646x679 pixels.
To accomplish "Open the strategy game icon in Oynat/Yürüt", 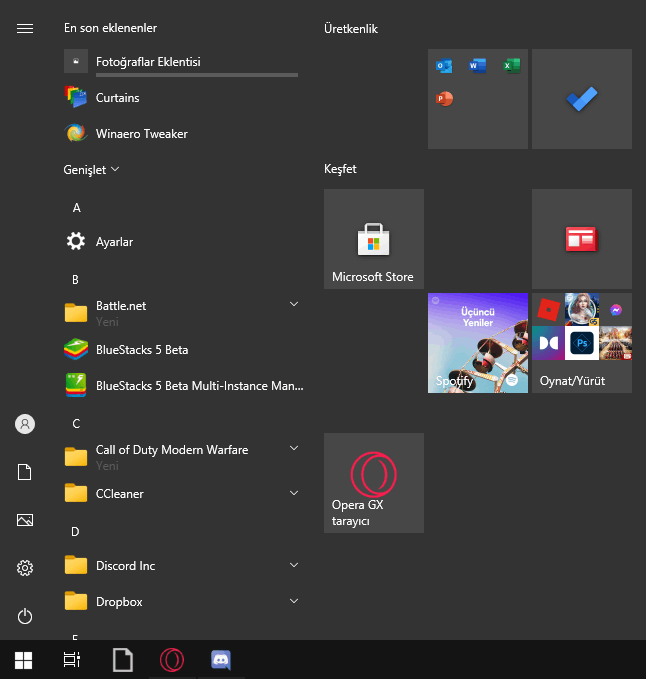I will pyautogui.click(x=616, y=343).
